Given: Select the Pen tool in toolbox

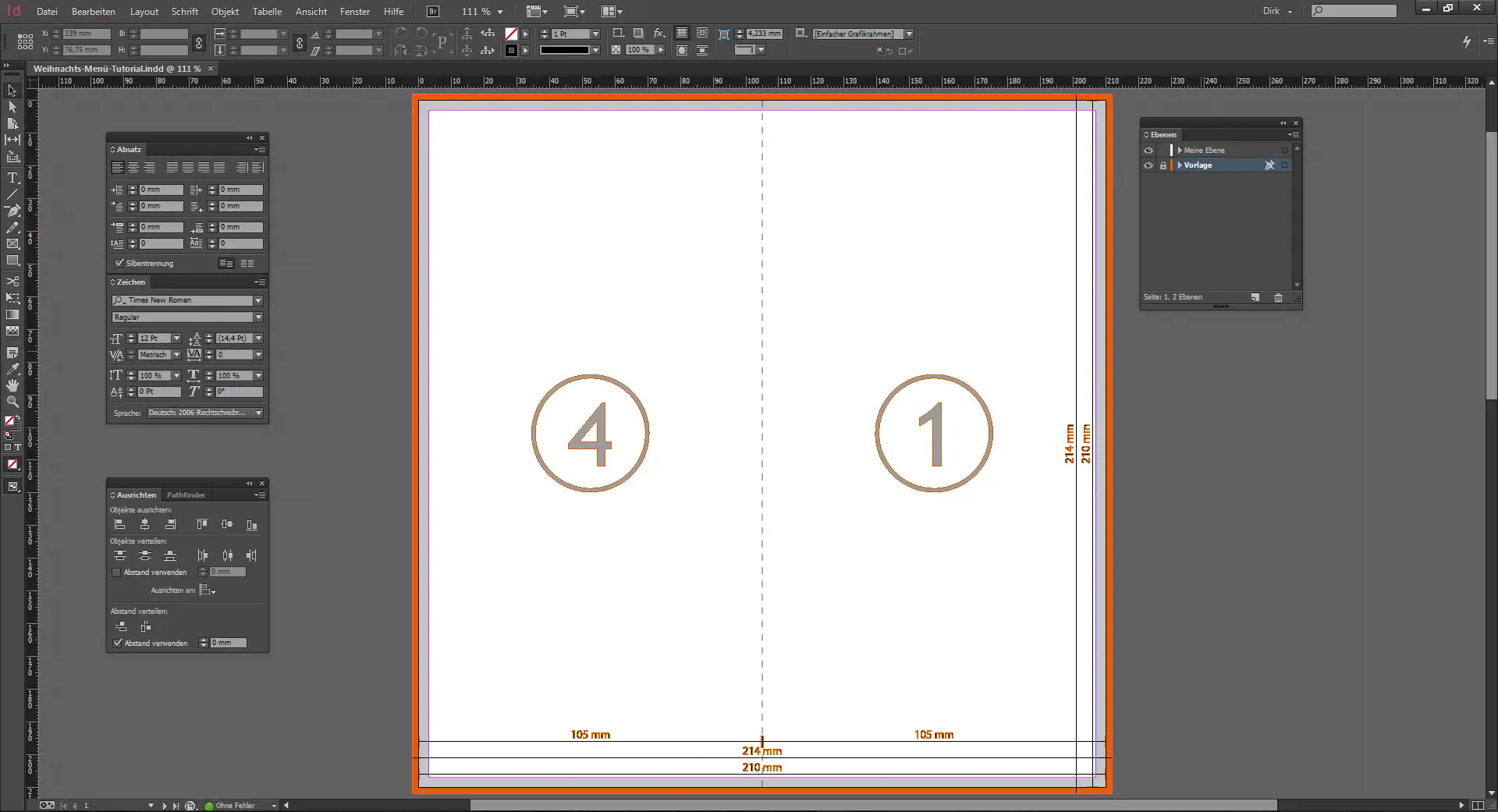Looking at the screenshot, I should [x=12, y=211].
